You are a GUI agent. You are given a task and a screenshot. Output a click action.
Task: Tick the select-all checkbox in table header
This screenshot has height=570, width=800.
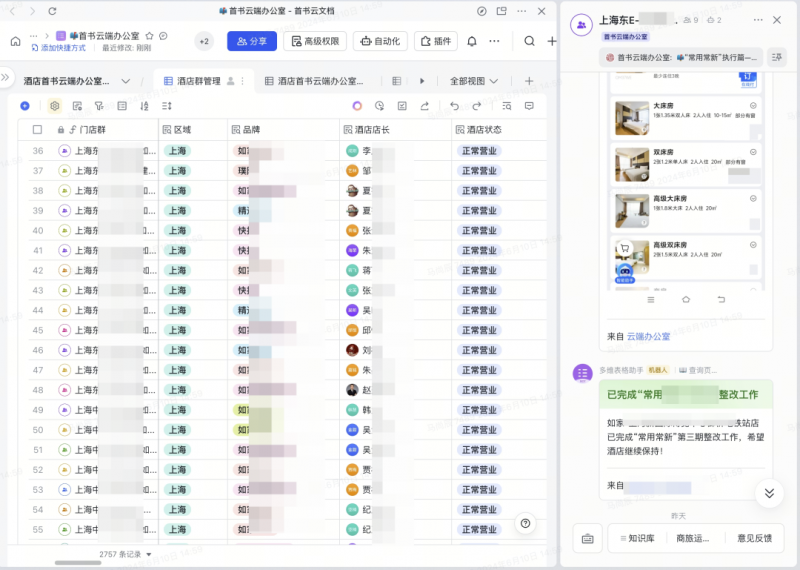point(37,130)
